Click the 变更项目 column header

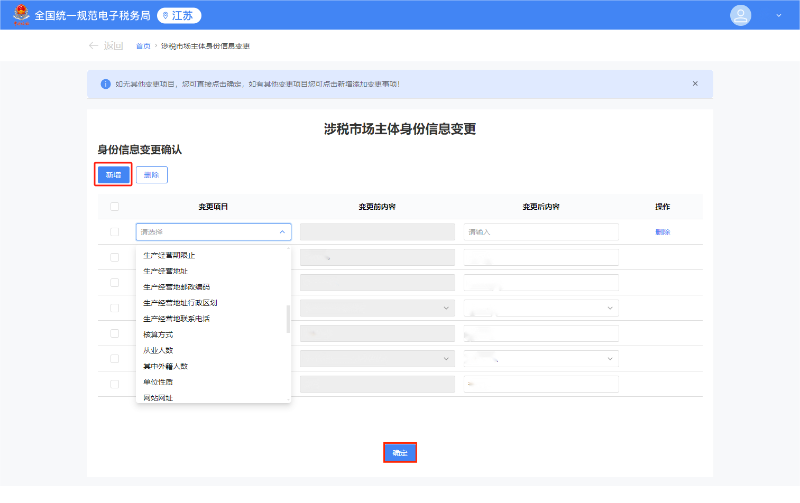point(213,207)
